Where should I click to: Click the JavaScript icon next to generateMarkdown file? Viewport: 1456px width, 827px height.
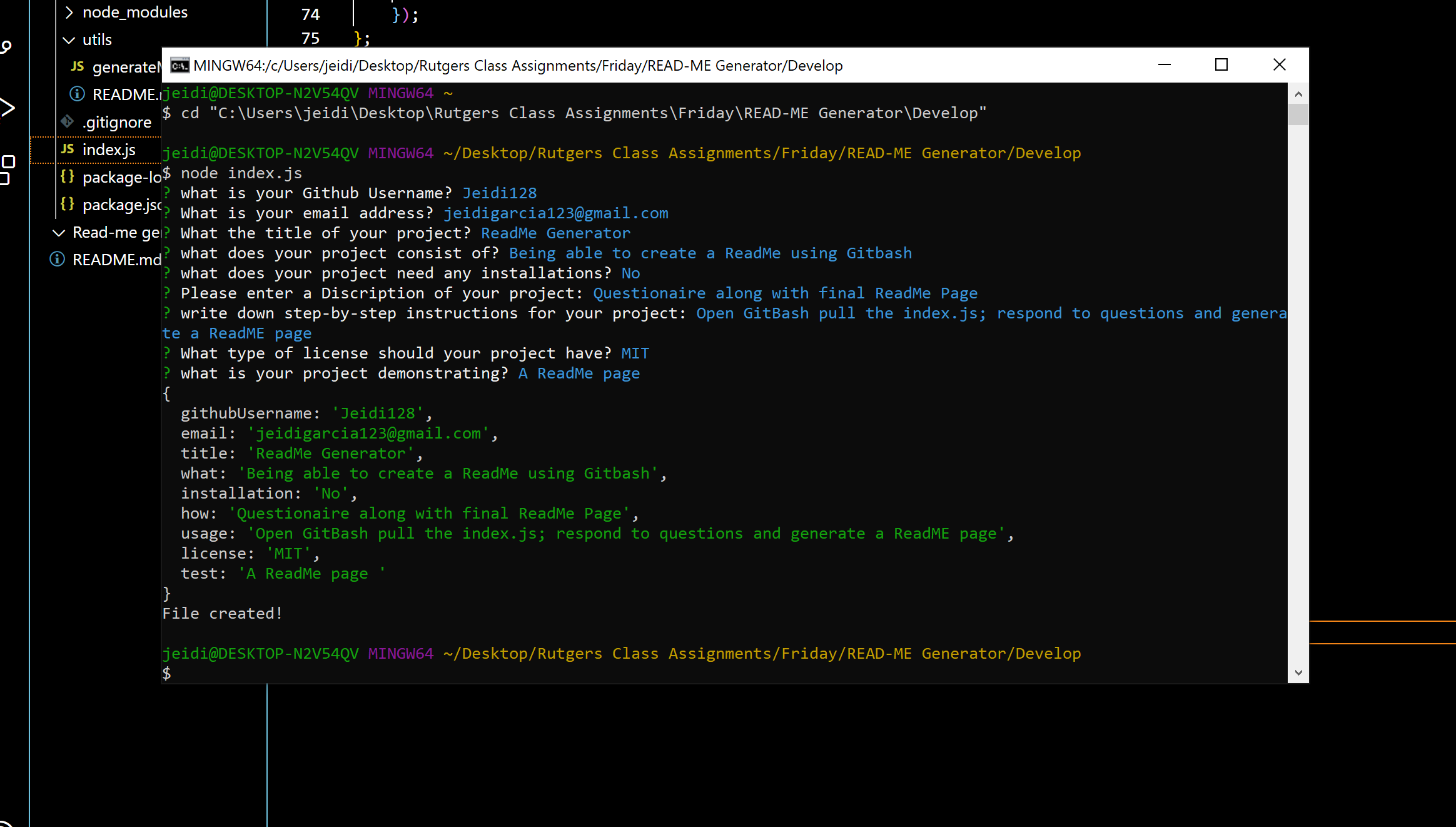coord(77,66)
